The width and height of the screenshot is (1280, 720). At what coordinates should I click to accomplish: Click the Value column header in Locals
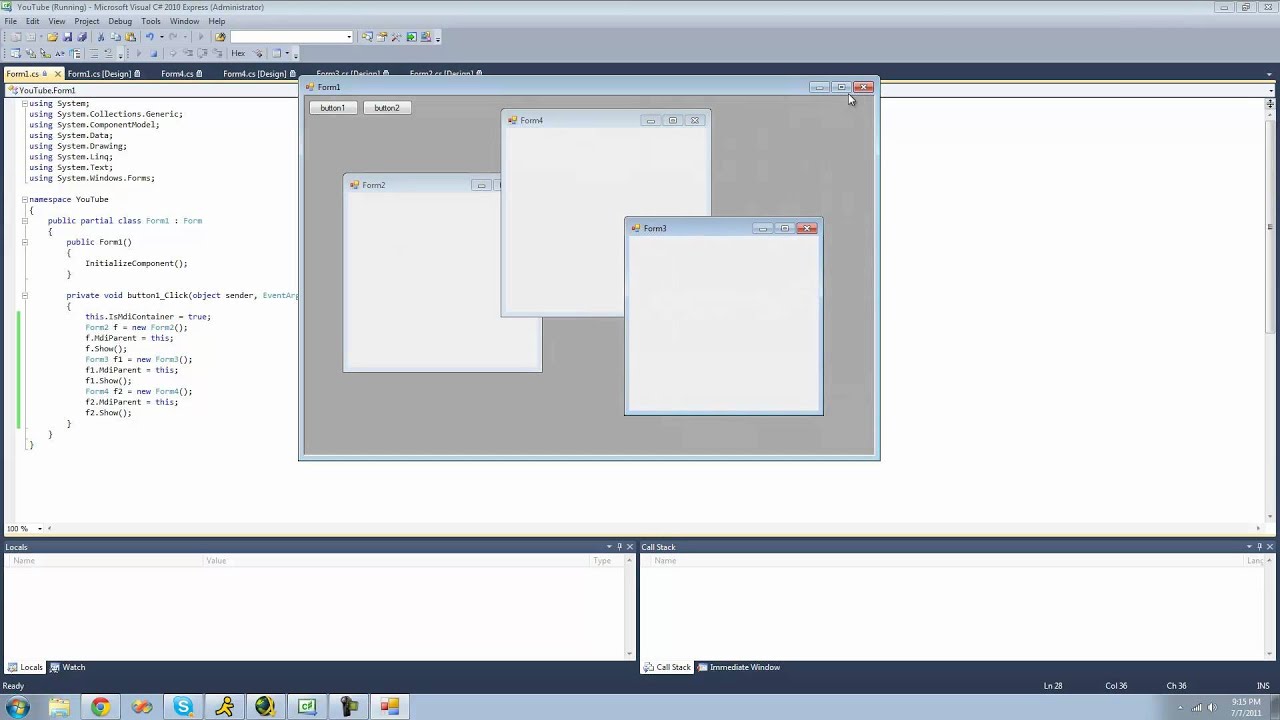point(397,561)
